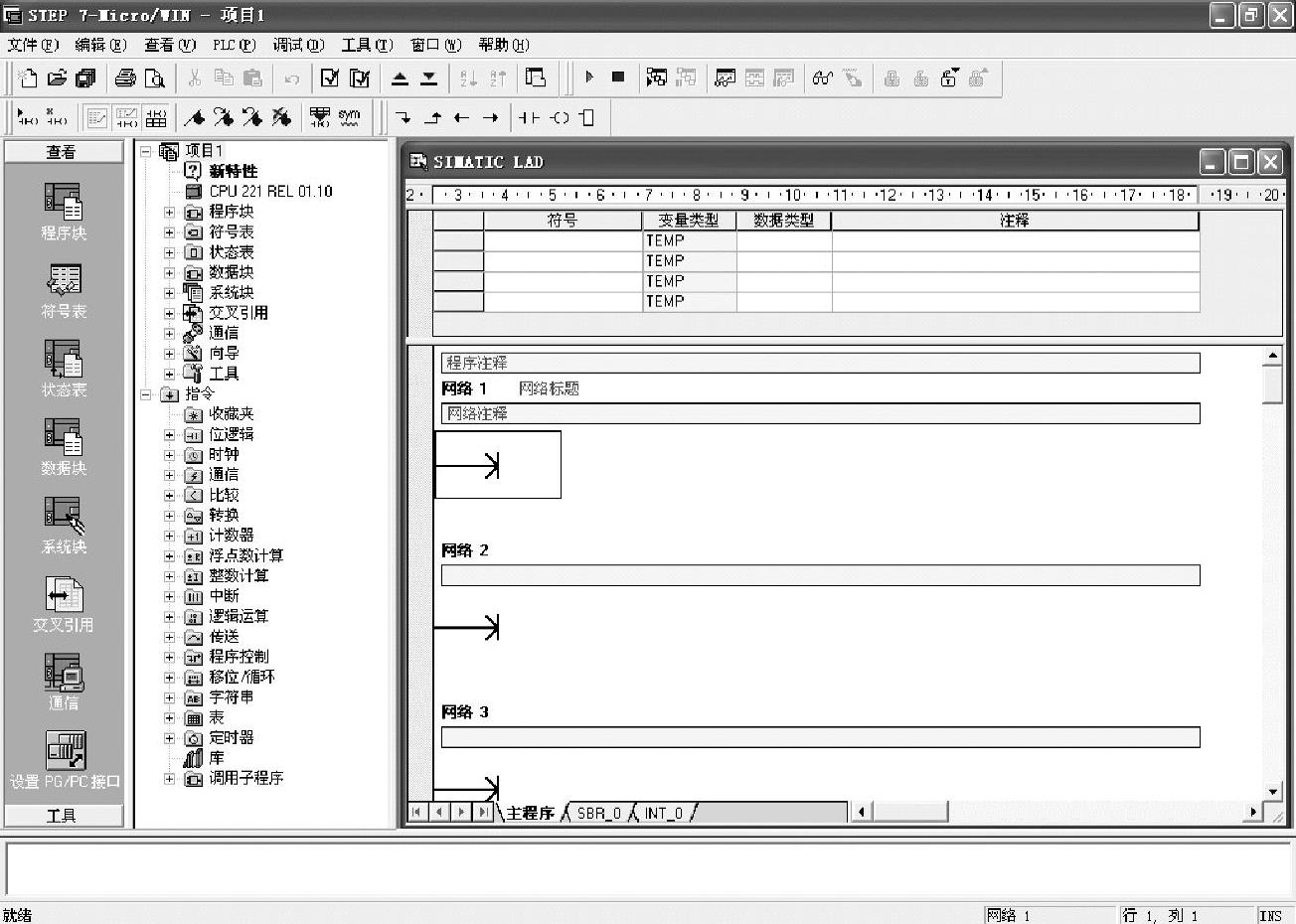The image size is (1296, 924).
Task: Open the 调试(D) menu
Action: (298, 45)
